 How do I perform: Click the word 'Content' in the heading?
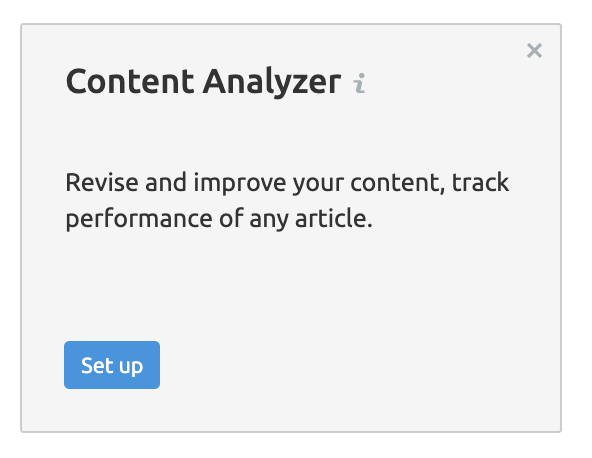click(130, 81)
